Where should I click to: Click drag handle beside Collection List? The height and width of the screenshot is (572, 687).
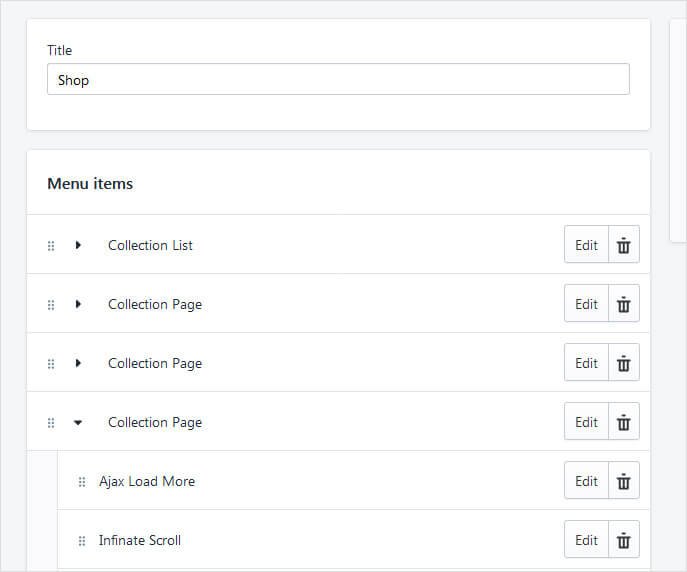pos(51,246)
